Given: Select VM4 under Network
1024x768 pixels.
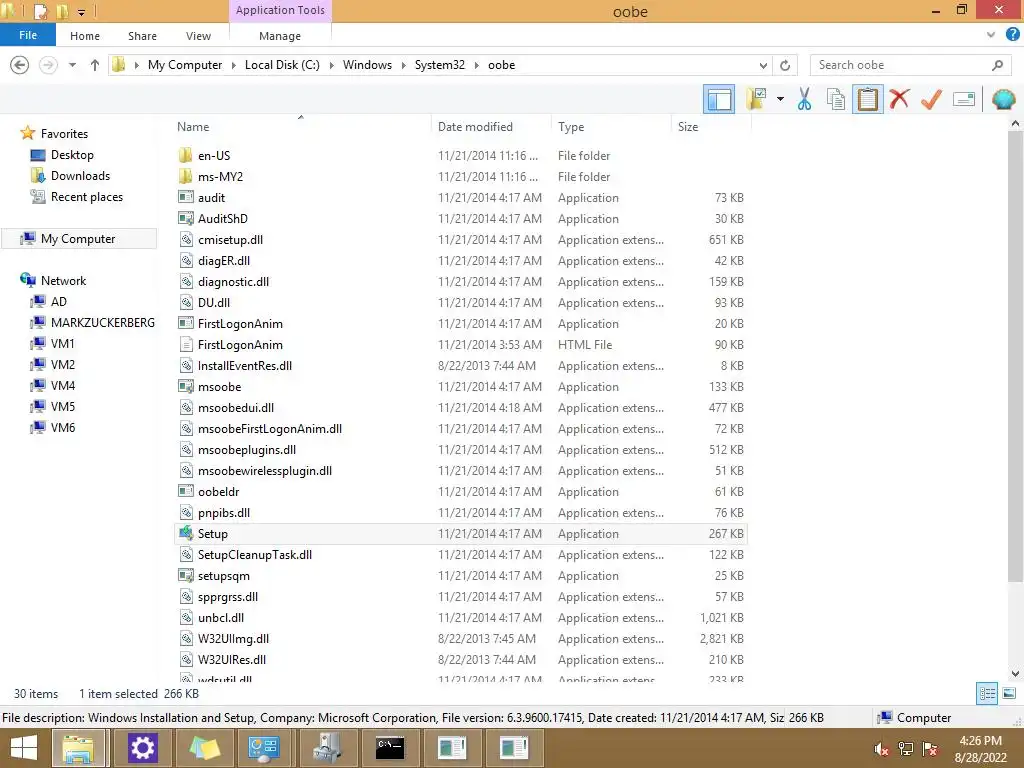Looking at the screenshot, I should 63,385.
